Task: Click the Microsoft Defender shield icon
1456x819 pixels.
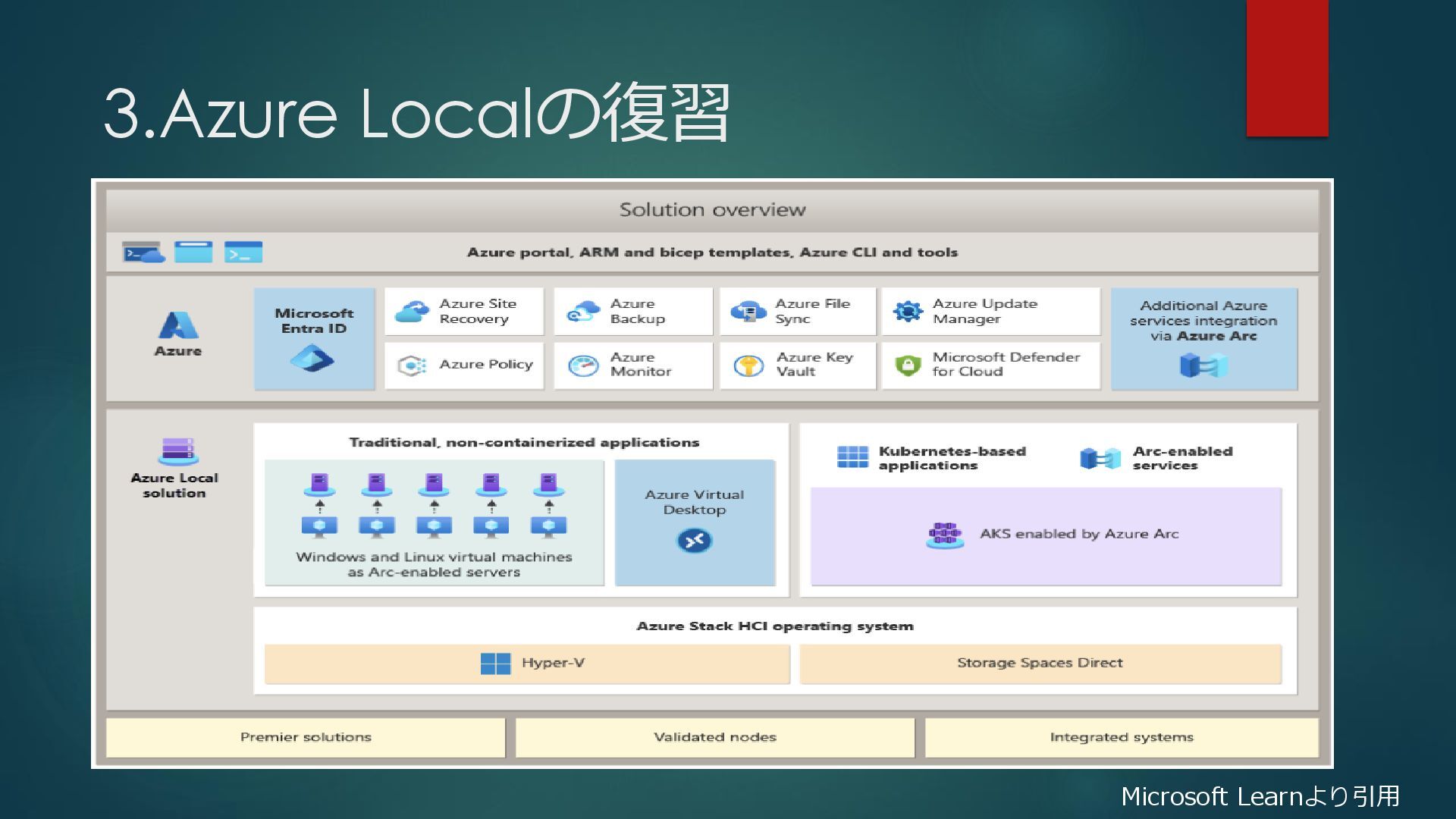Action: pyautogui.click(x=908, y=365)
